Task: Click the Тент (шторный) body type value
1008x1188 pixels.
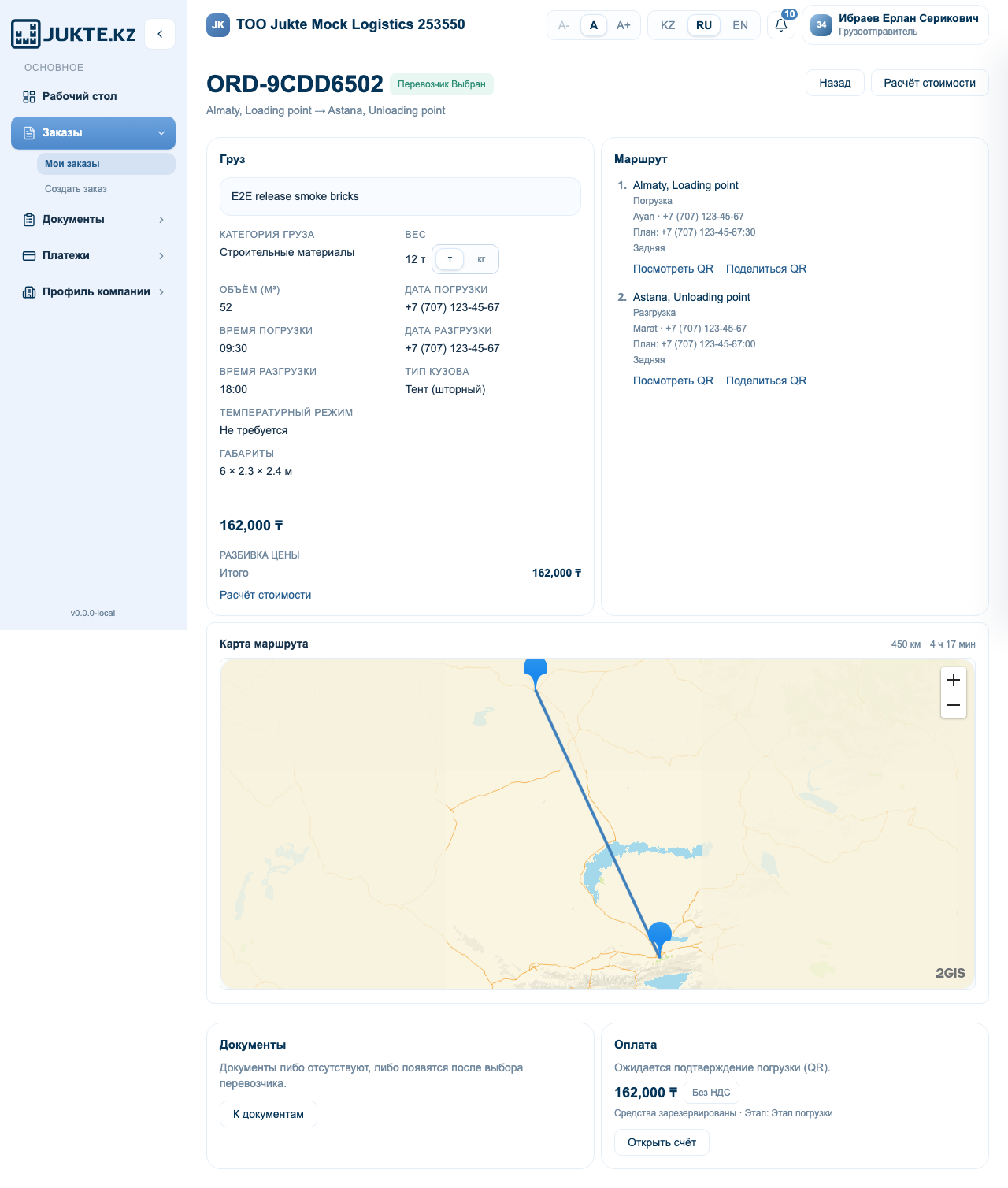Action: tap(445, 389)
